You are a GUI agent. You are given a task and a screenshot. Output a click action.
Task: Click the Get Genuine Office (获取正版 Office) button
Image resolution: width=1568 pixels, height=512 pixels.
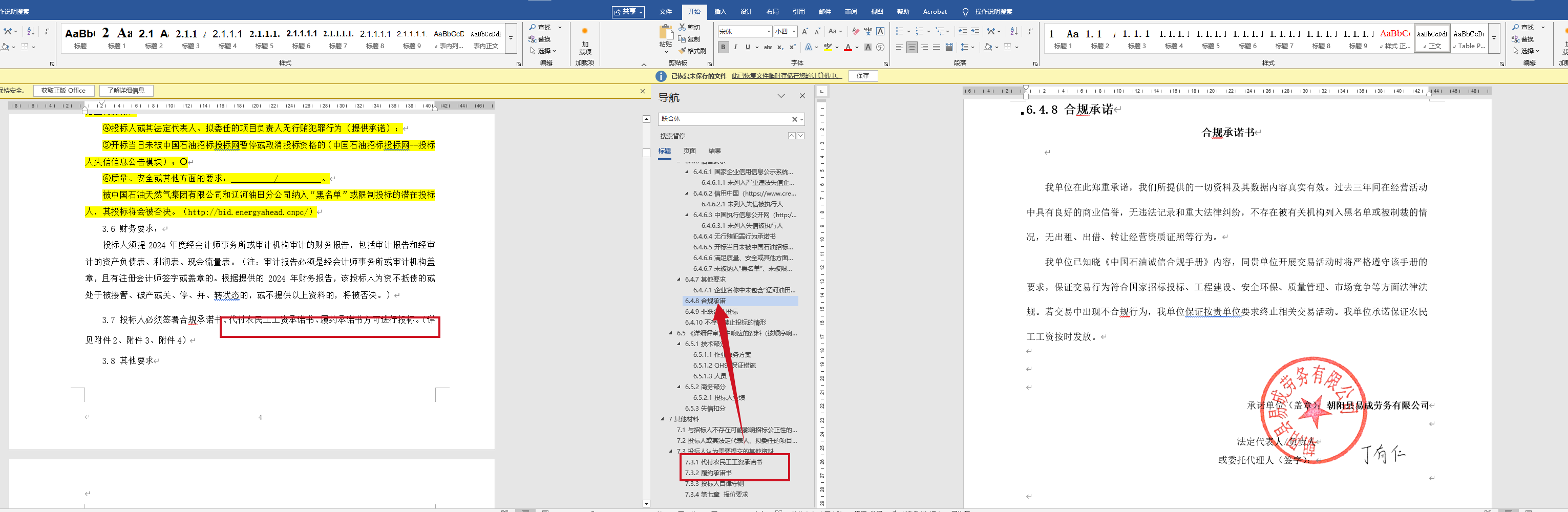click(63, 91)
